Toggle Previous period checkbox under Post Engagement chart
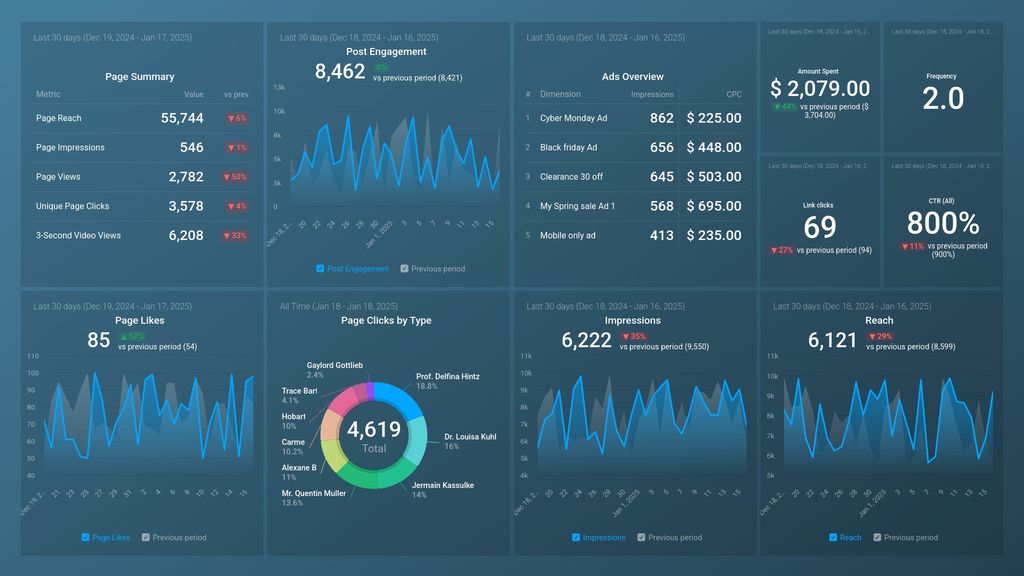The width and height of the screenshot is (1024, 576). tap(404, 268)
